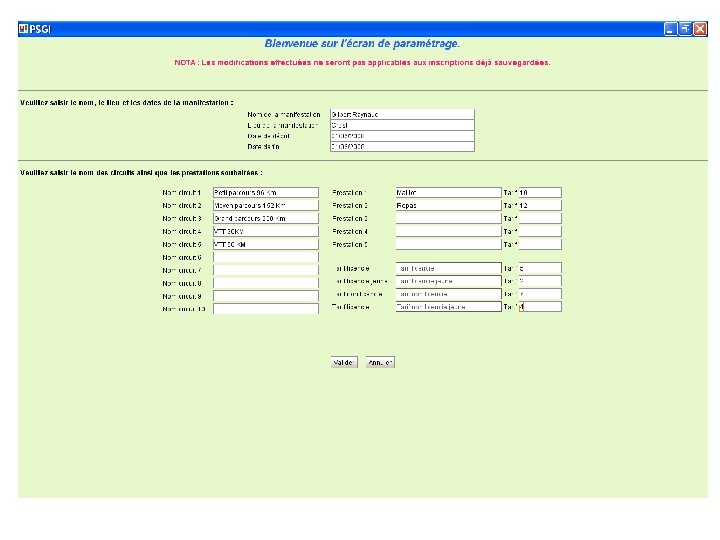Edit the Tarif amount for Tarif licencié row
Viewport: 720px width, 540px height.
click(540, 268)
